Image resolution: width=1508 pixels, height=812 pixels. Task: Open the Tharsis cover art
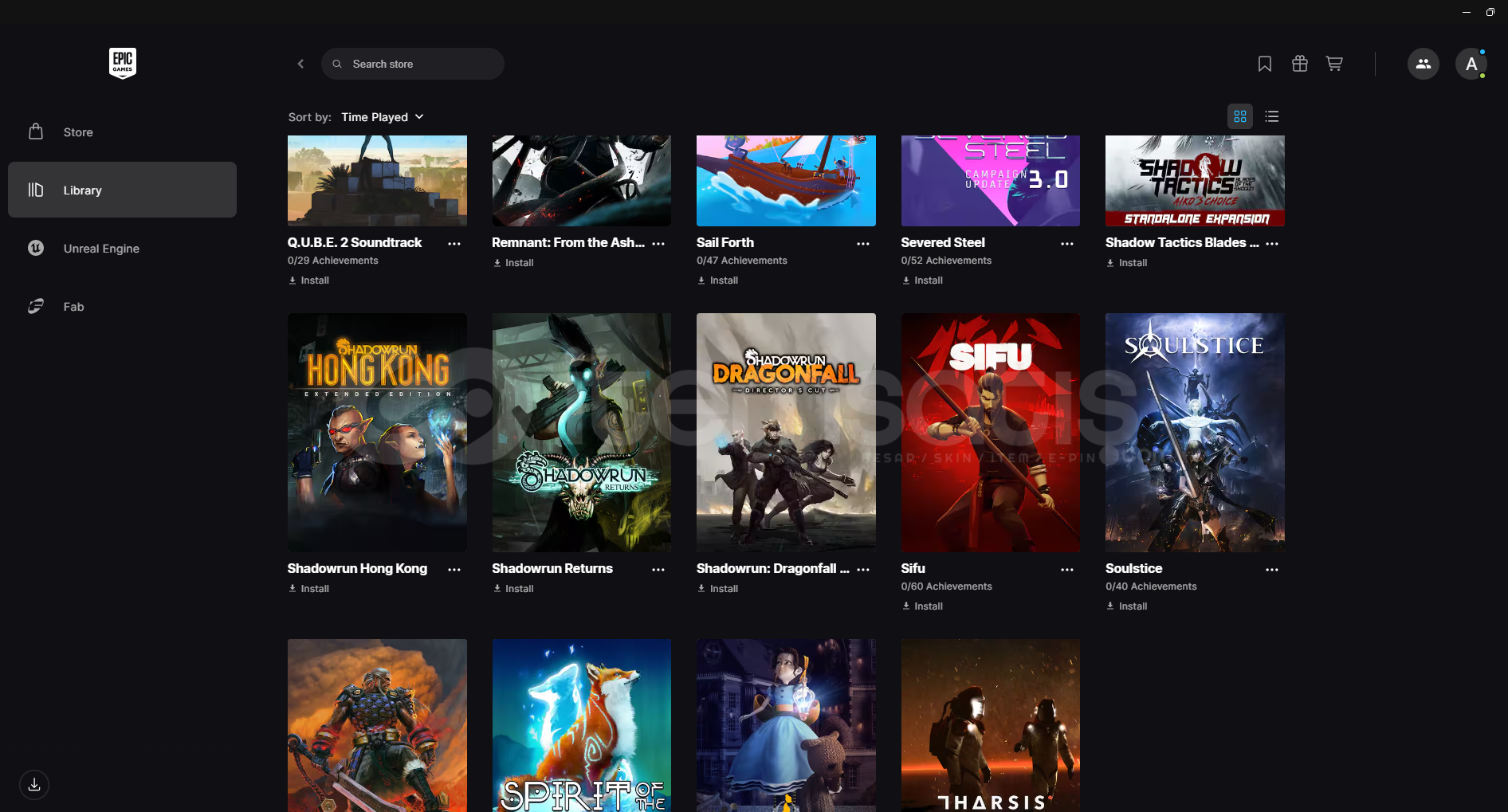point(991,725)
